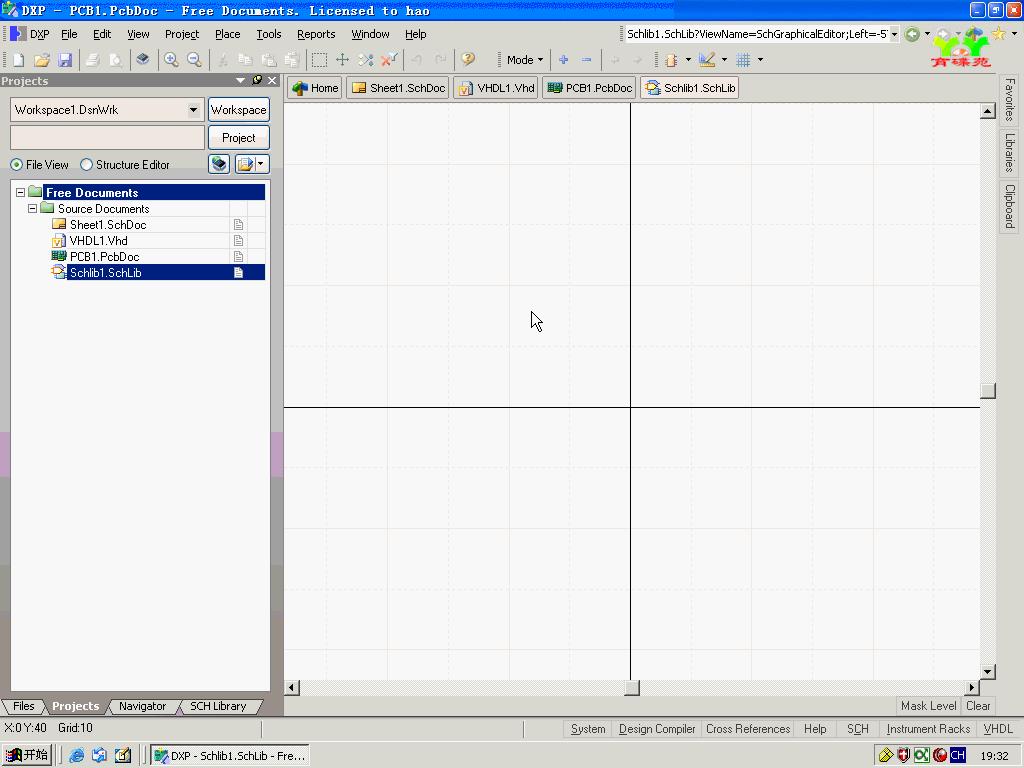Open the IEEE symbols component tool icon
Screen dimensions: 1024x768
(671, 60)
